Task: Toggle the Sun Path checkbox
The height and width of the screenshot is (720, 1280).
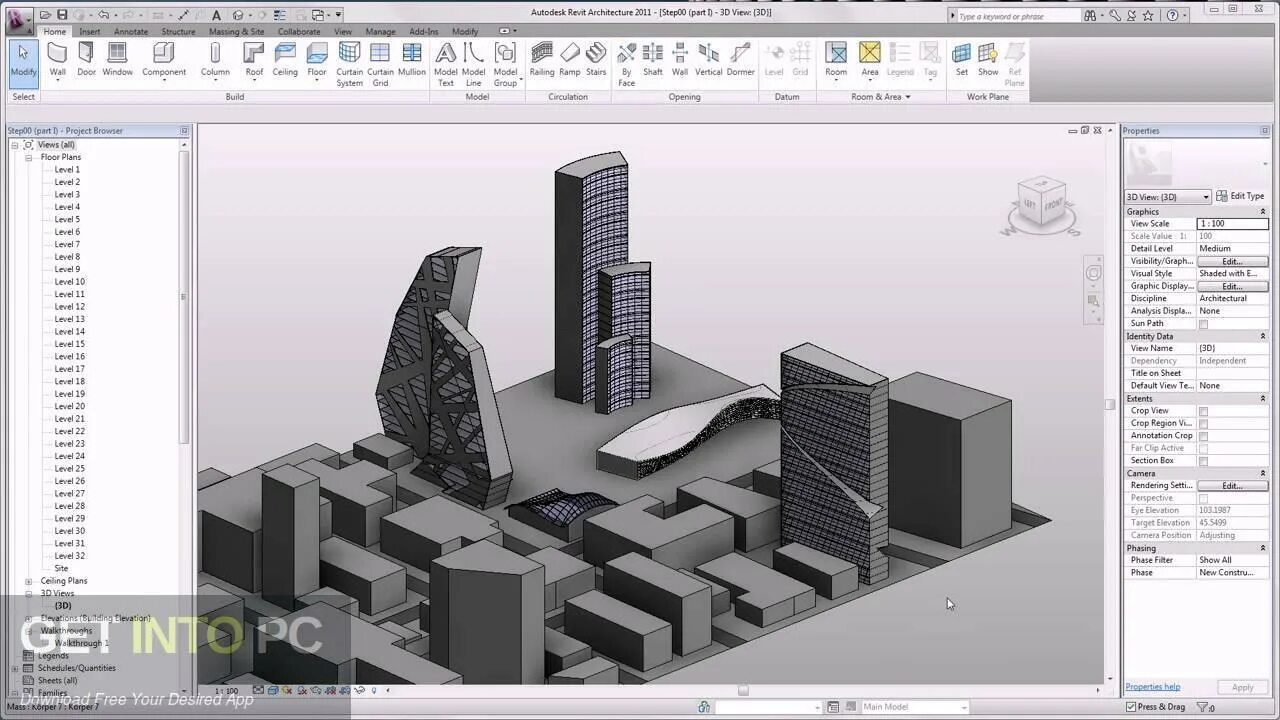Action: [x=1203, y=324]
